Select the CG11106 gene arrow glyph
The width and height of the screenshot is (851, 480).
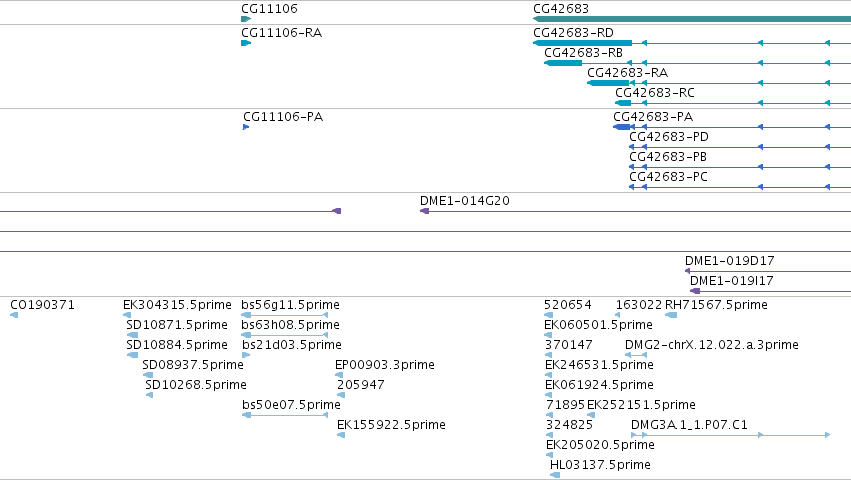pyautogui.click(x=246, y=19)
